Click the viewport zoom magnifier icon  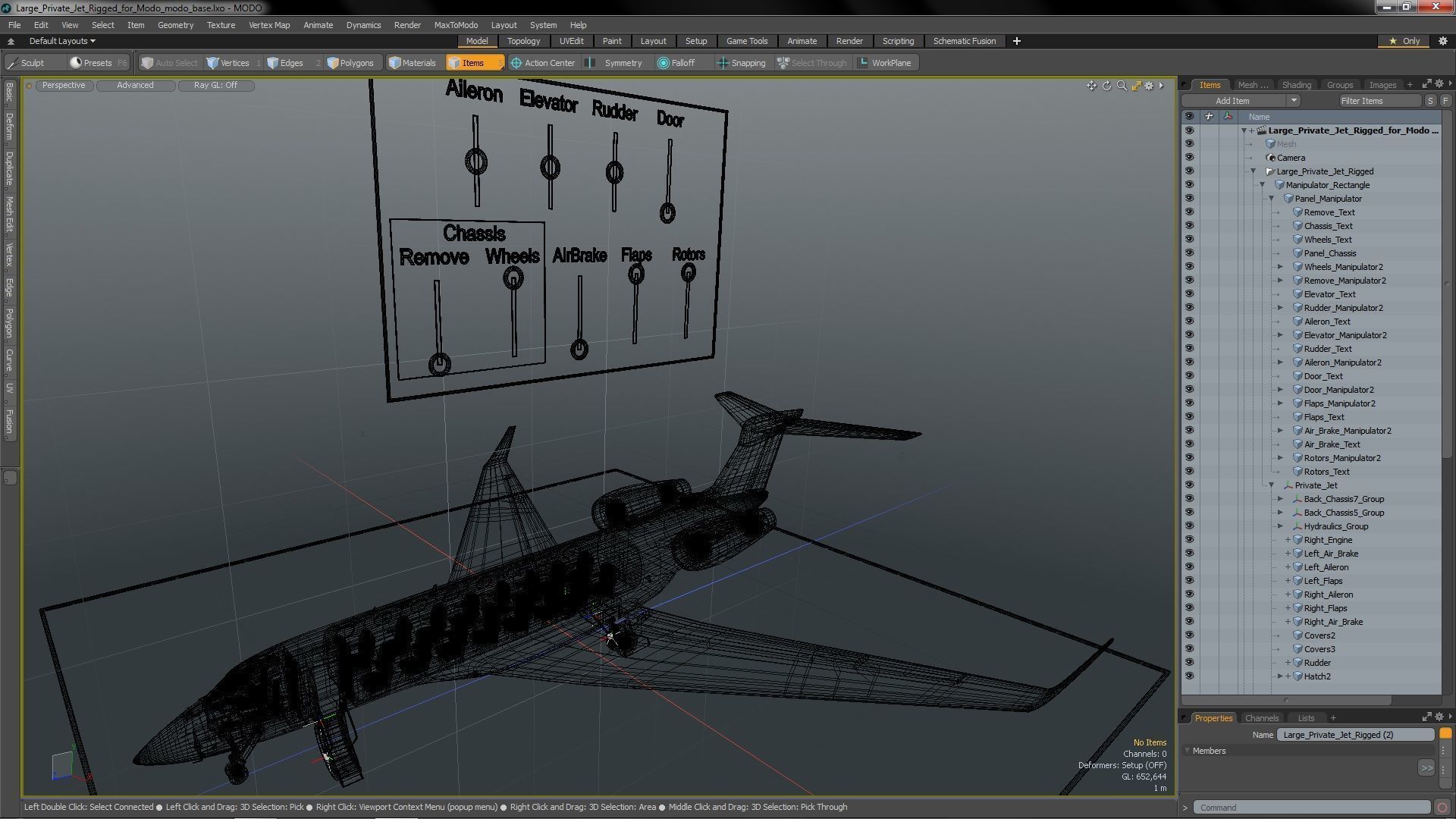(x=1122, y=86)
